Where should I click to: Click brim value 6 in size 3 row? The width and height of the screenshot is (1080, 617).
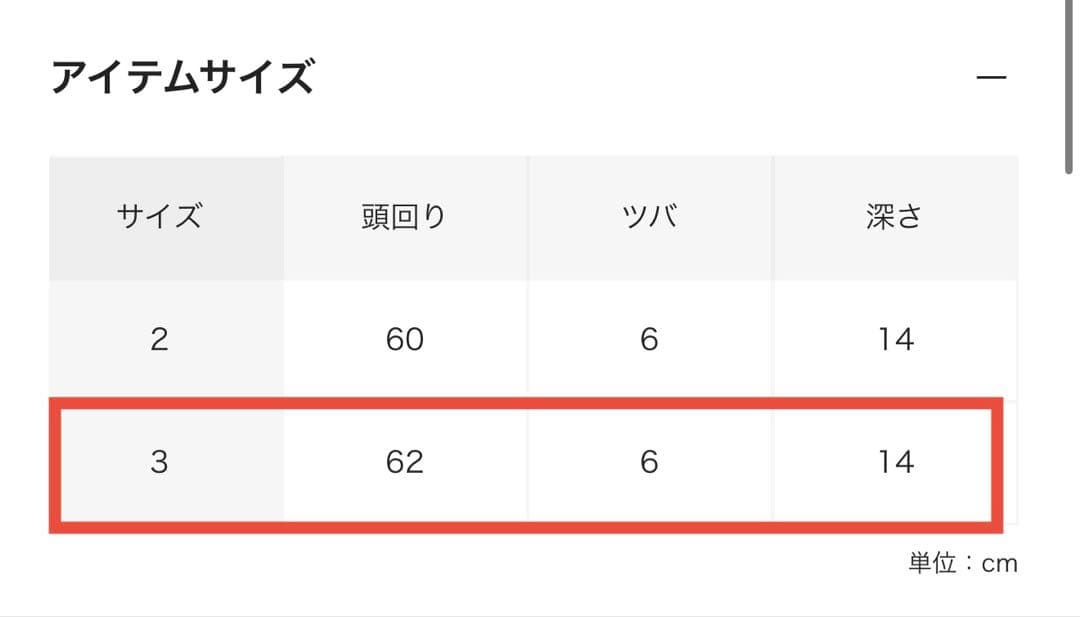(649, 462)
